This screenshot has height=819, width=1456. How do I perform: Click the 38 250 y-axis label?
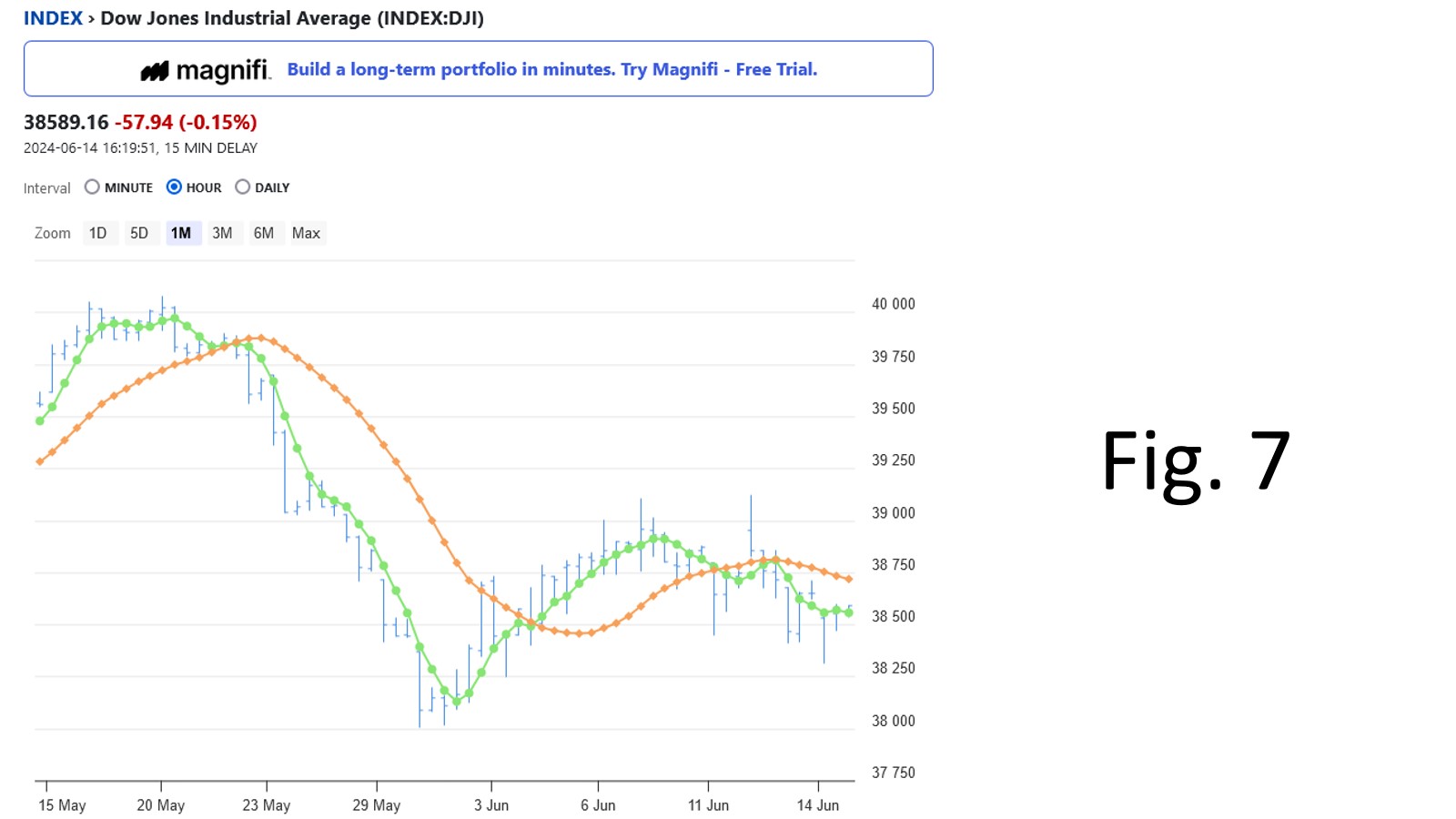click(x=894, y=668)
